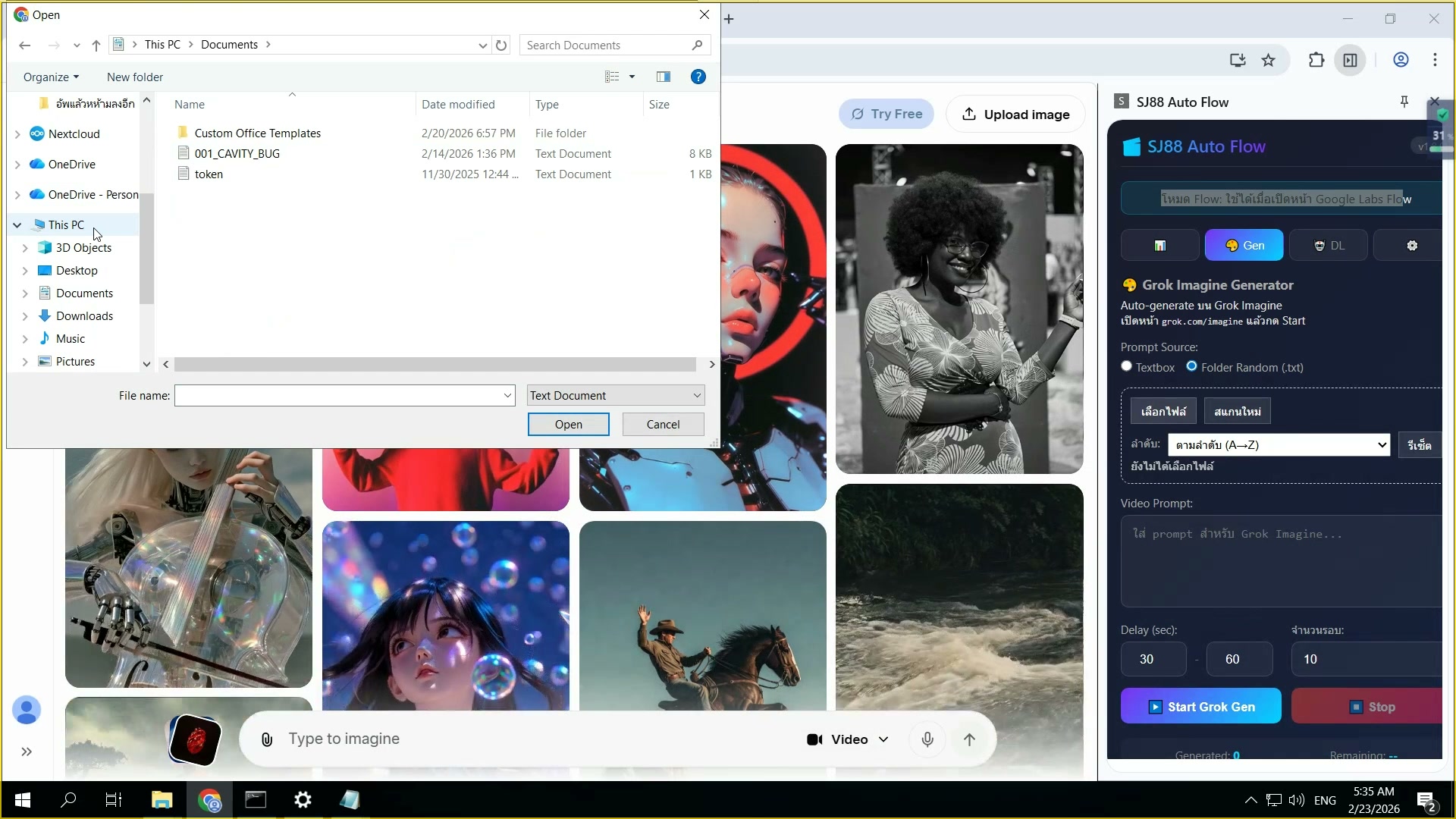Image resolution: width=1456 pixels, height=819 pixels.
Task: Select the Textbox prompt source
Action: (1127, 367)
